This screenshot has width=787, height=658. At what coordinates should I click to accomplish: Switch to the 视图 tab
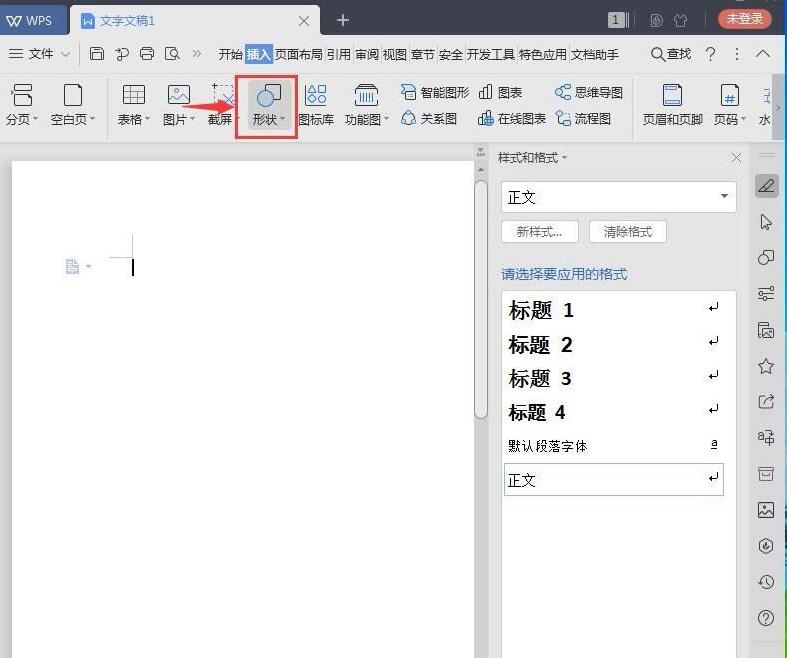(x=395, y=54)
